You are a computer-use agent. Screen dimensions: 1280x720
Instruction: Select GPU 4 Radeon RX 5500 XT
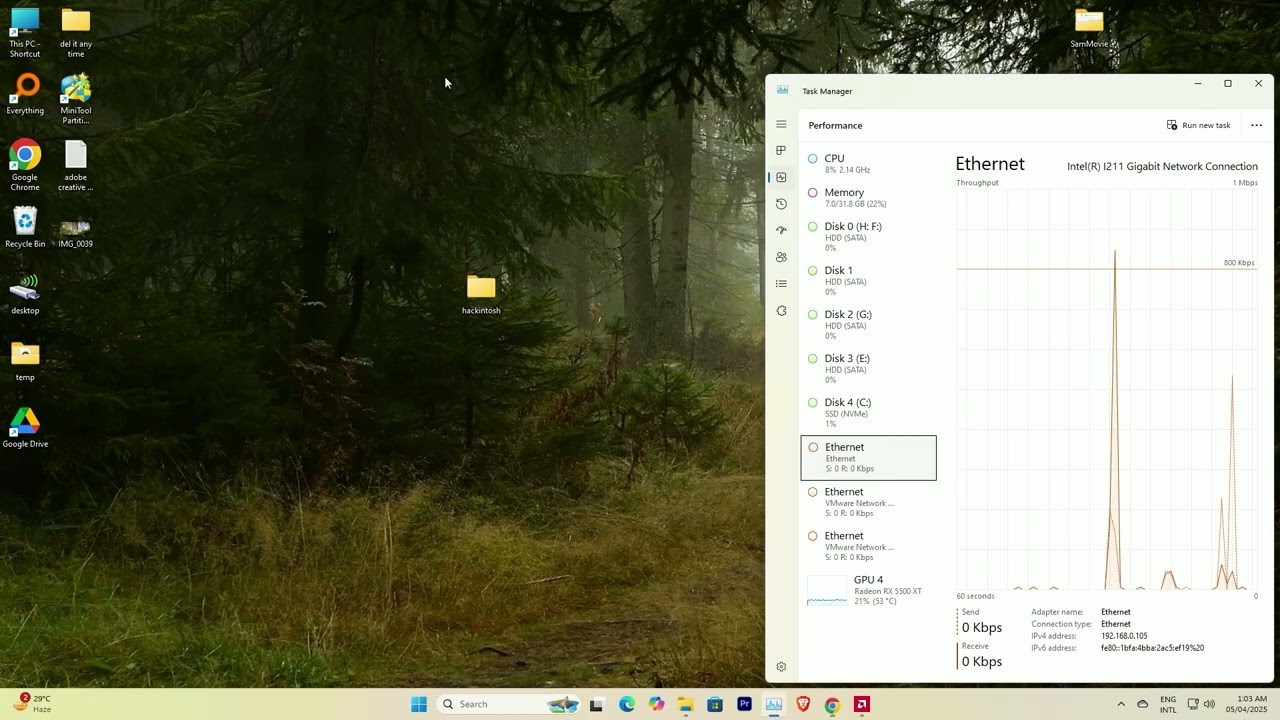tap(868, 590)
